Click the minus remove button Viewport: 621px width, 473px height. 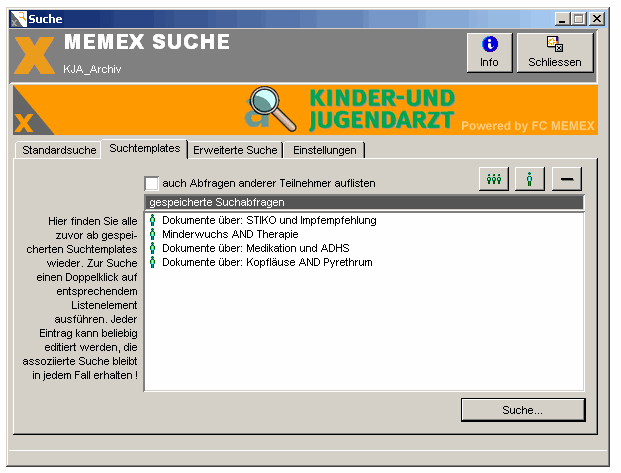(566, 178)
